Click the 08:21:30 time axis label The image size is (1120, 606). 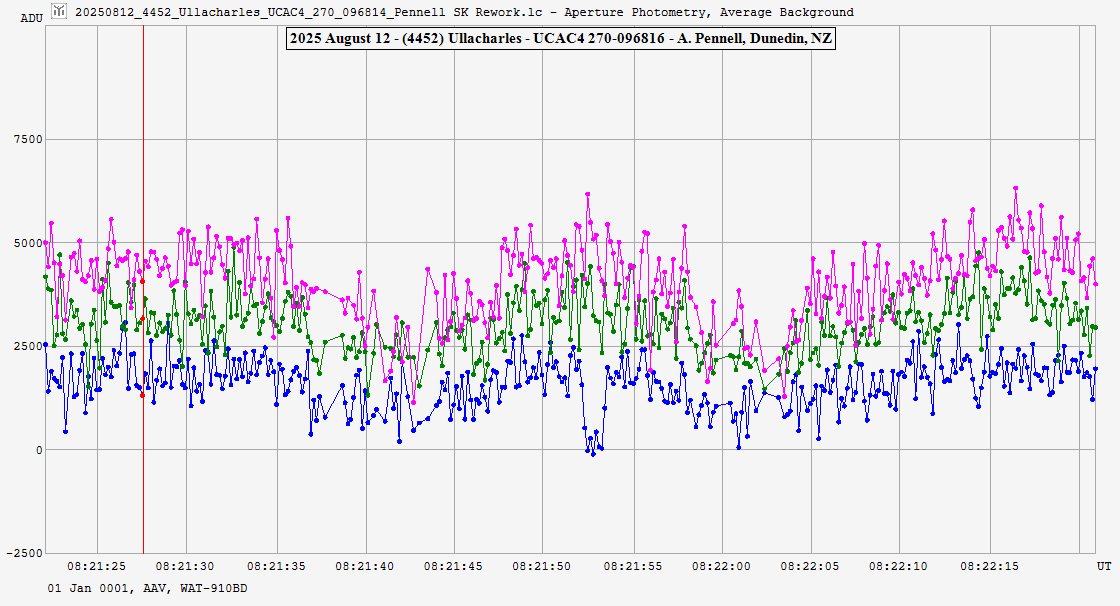186,566
